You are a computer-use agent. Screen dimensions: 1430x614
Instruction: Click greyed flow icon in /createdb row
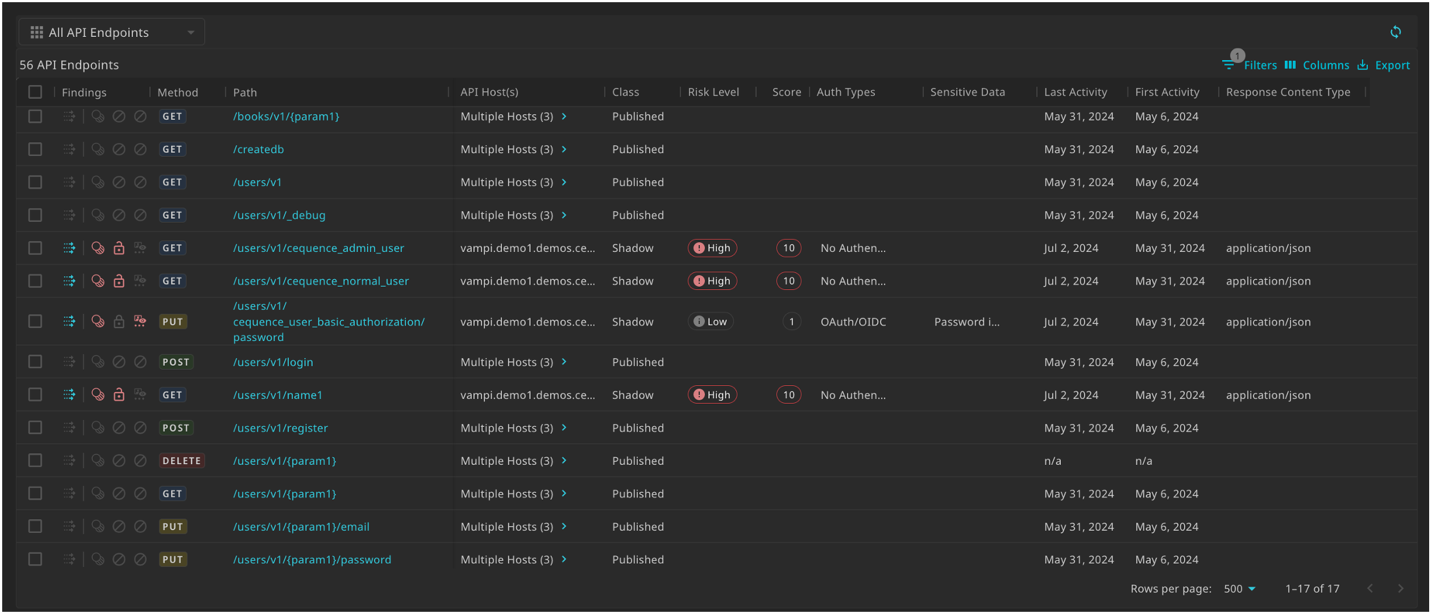pyautogui.click(x=69, y=149)
